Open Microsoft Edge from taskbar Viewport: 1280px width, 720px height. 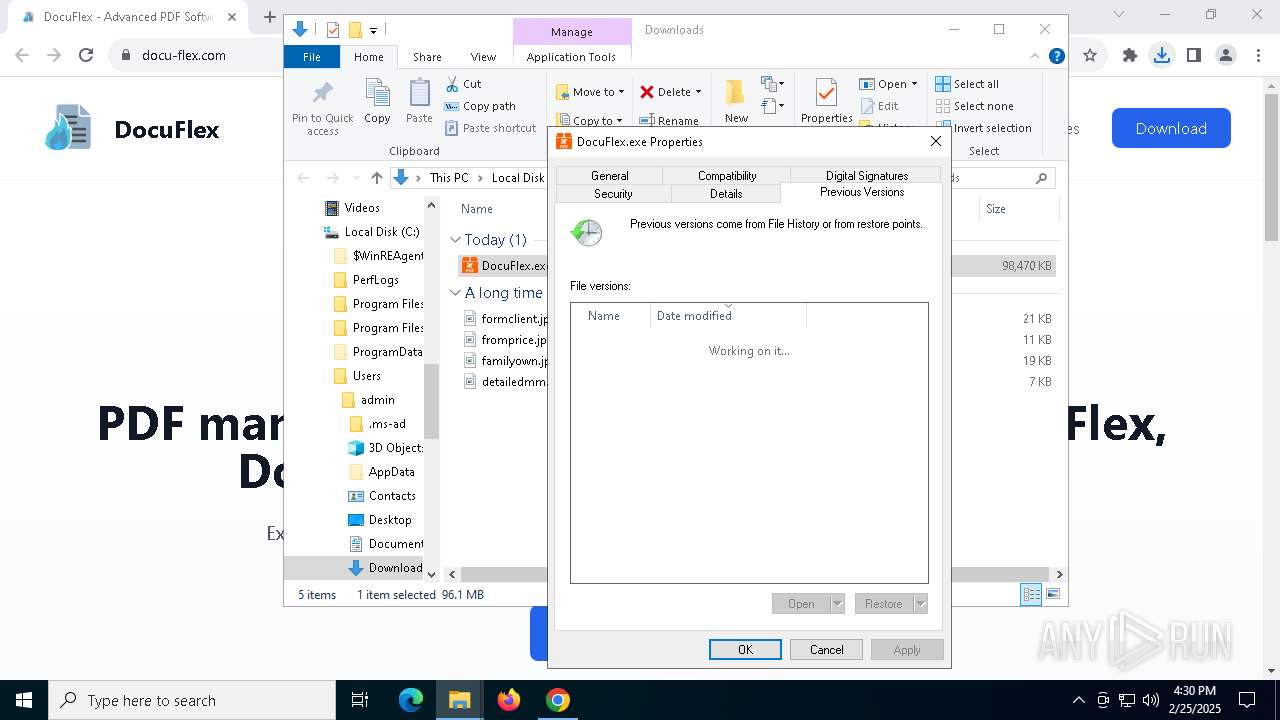tap(411, 700)
